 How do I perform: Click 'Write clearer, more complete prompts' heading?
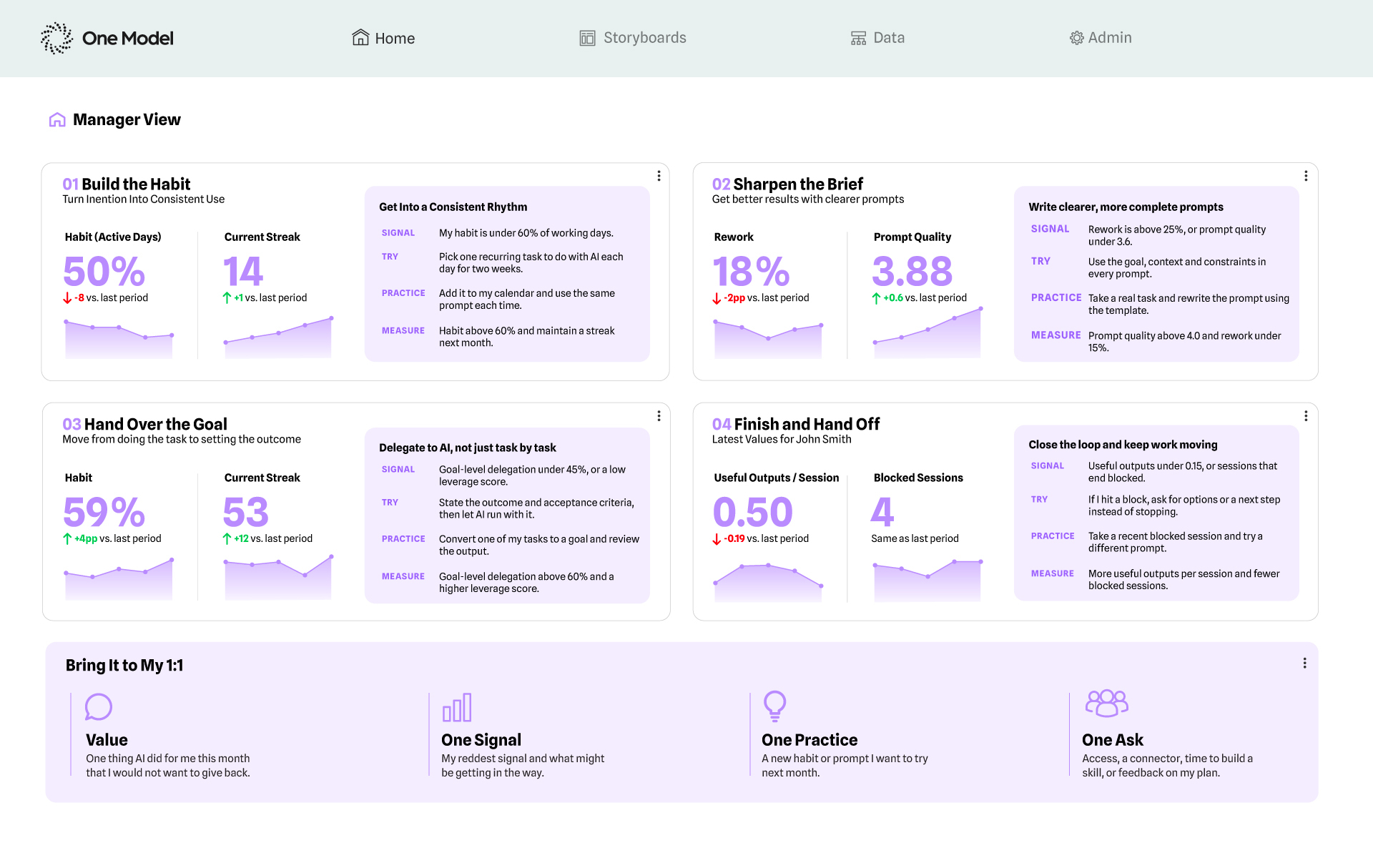pos(1126,207)
